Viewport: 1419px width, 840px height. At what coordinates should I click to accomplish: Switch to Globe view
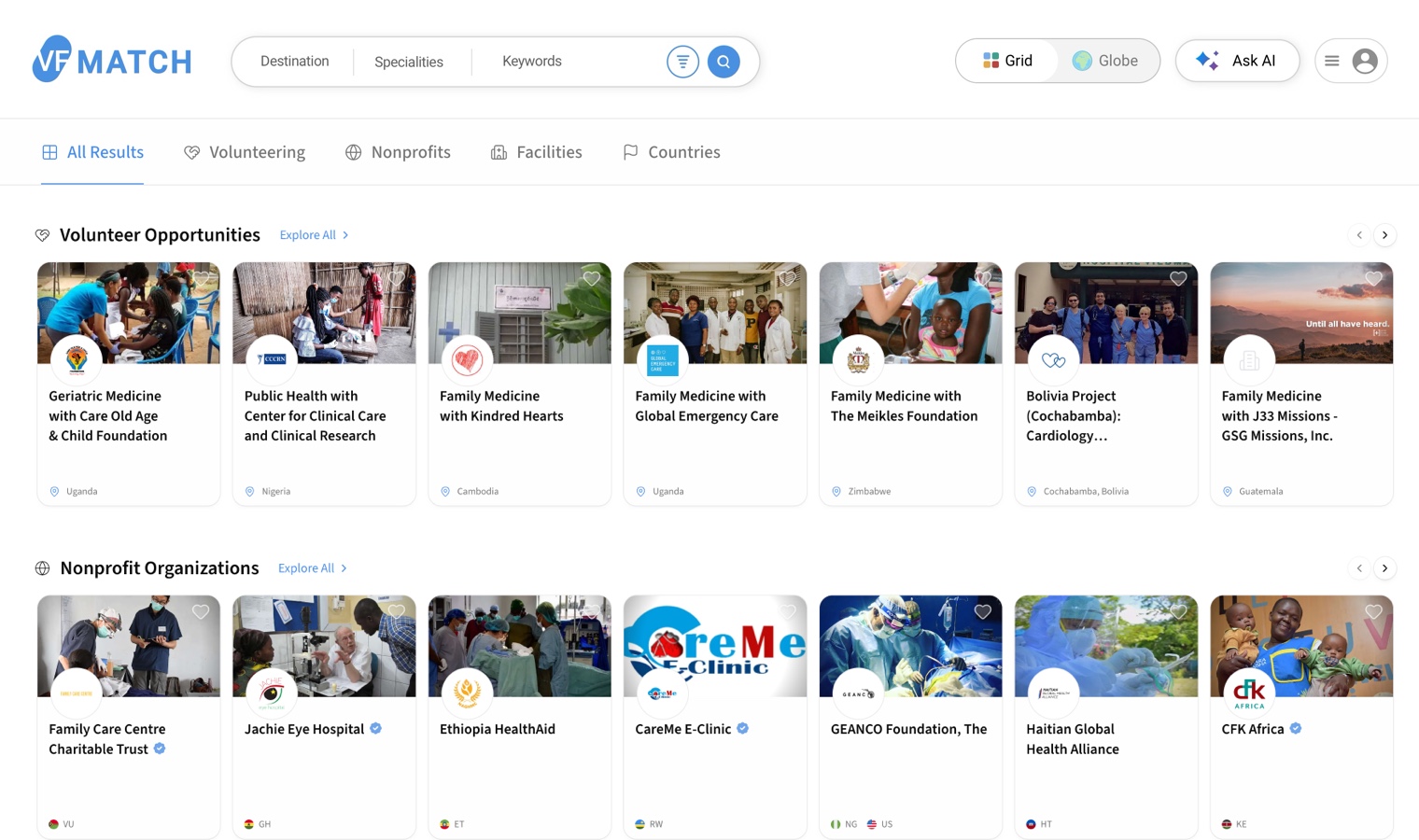click(x=1105, y=61)
